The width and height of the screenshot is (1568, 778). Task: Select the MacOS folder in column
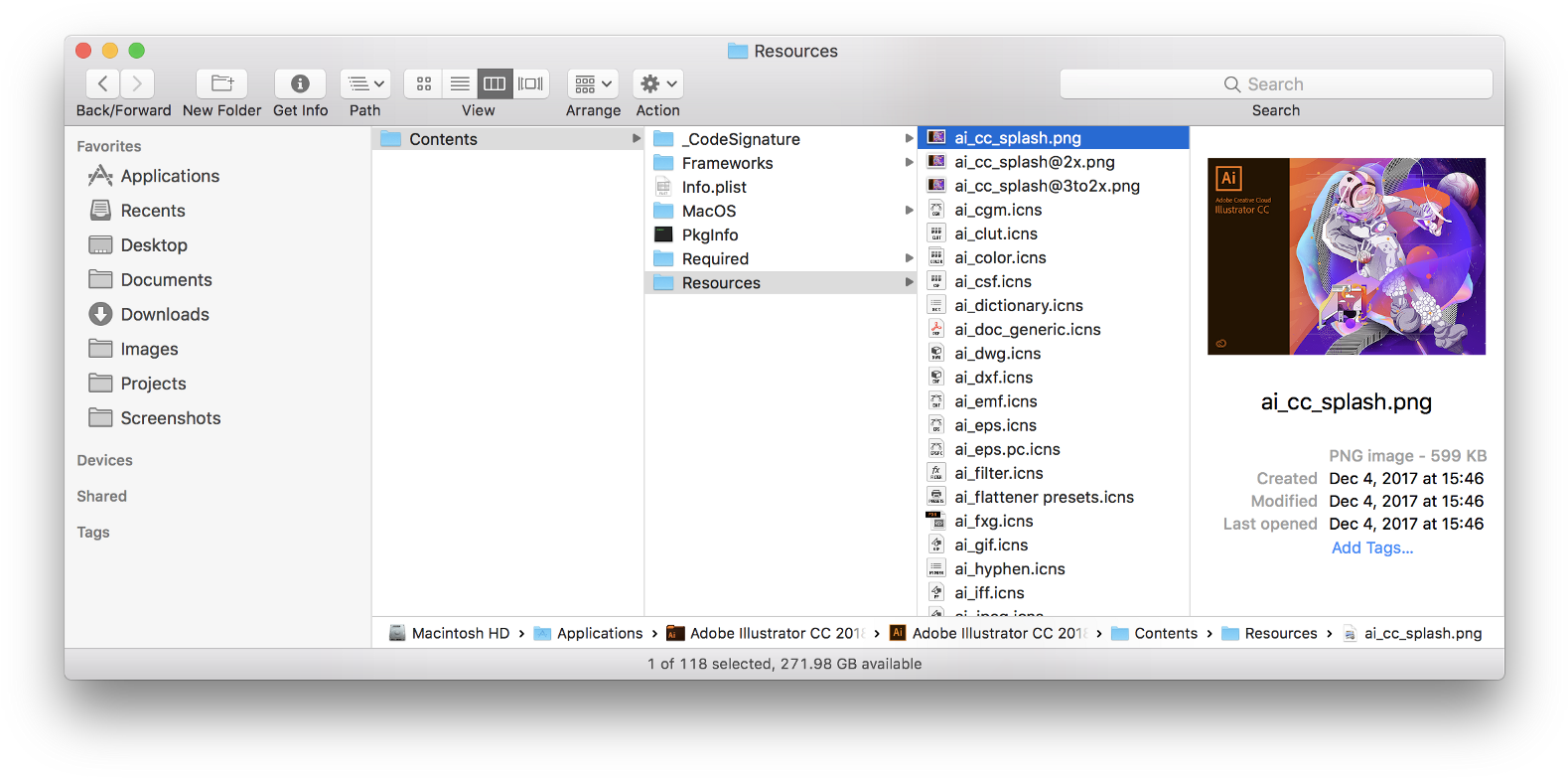(709, 211)
